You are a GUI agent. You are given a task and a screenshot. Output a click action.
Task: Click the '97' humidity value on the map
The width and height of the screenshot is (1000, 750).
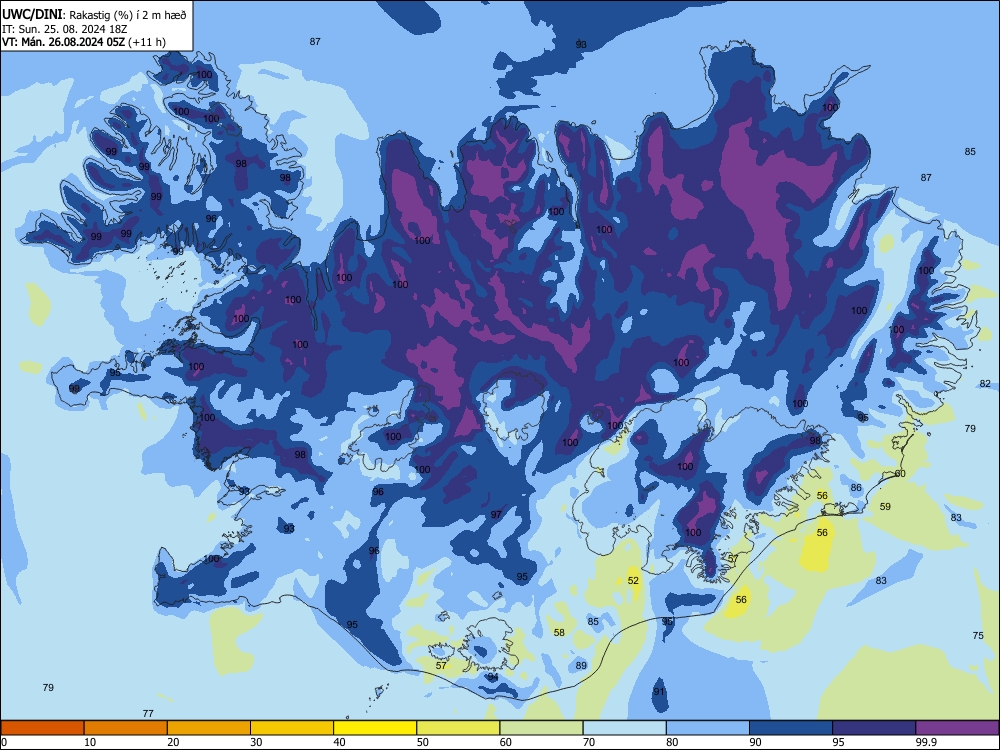(496, 515)
